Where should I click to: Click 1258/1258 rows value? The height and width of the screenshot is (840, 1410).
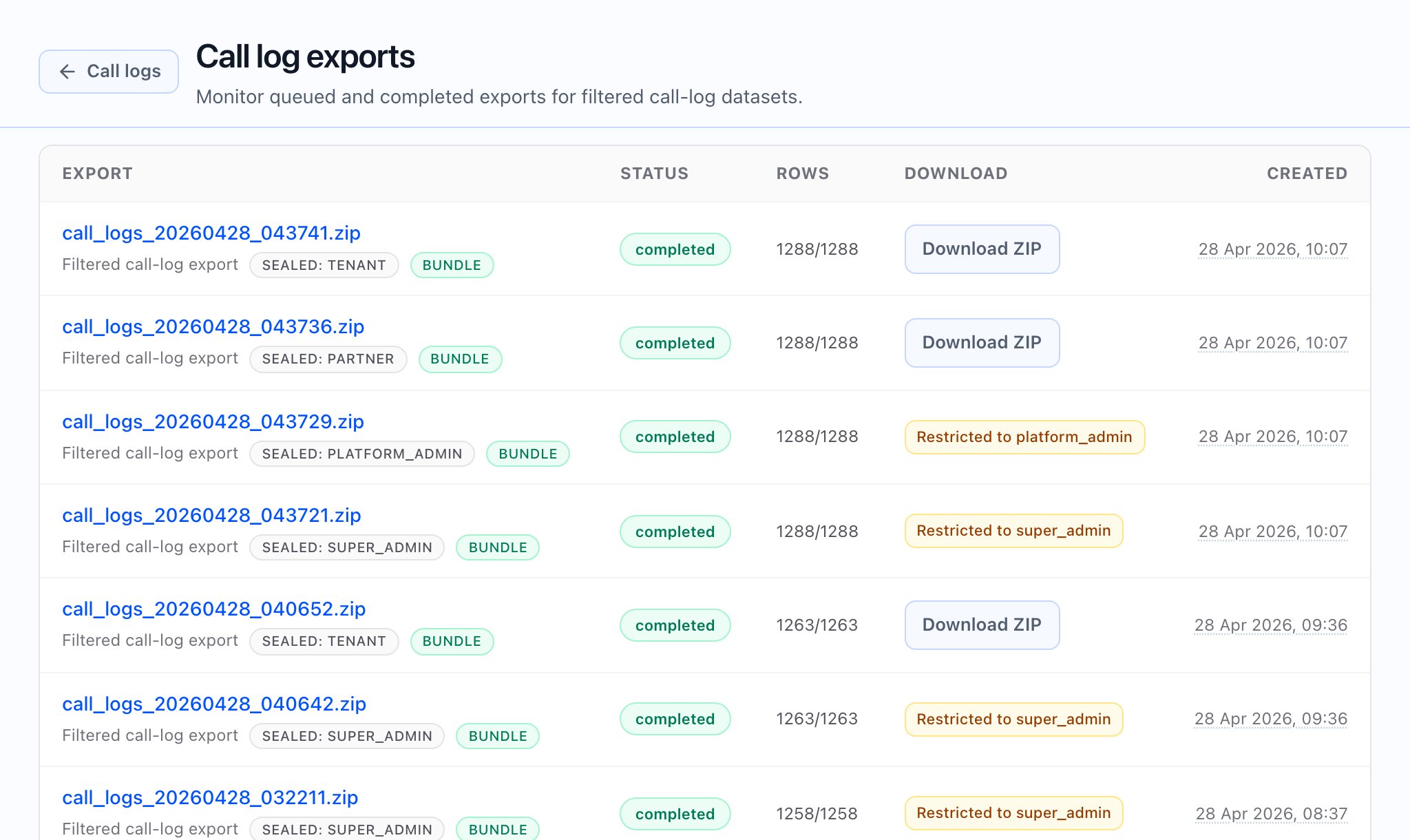coord(817,814)
